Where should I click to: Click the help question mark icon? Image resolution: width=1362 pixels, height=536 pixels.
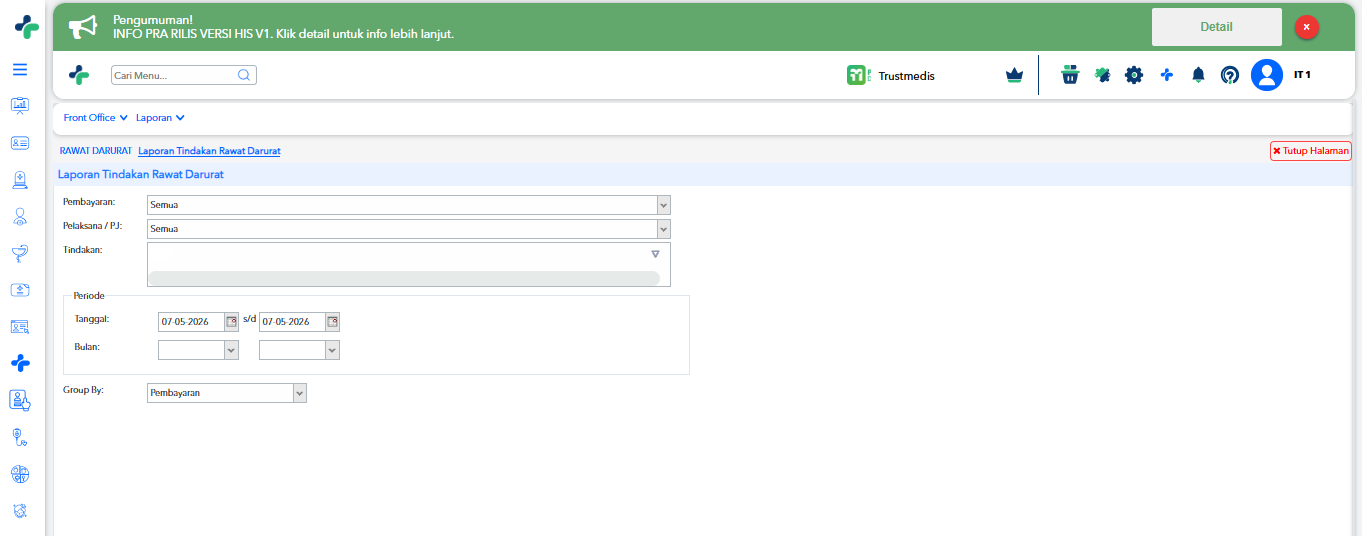click(1230, 75)
